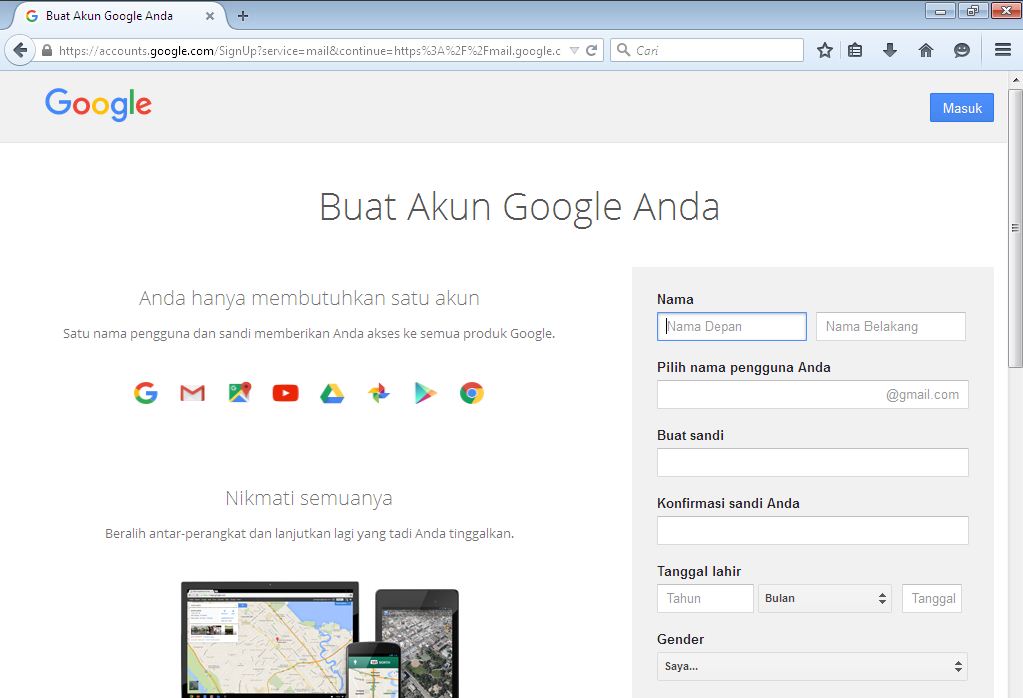Open downloads arrow icon
Screen dimensions: 1023x698
890,50
